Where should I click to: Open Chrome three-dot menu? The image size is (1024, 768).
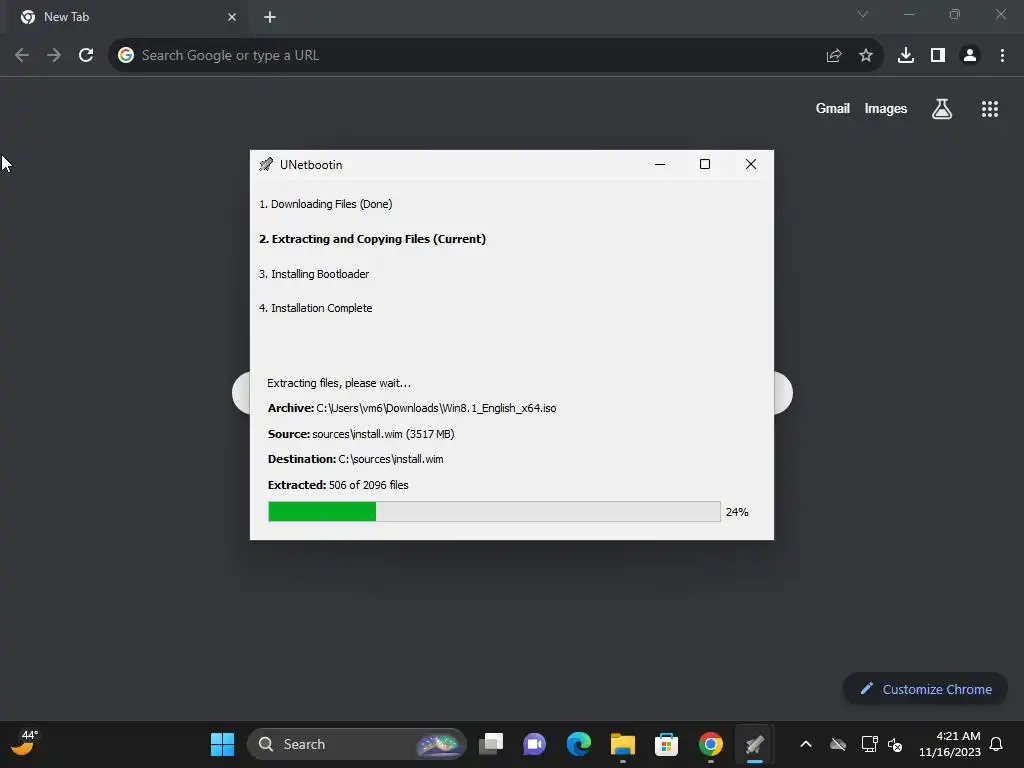pyautogui.click(x=1002, y=56)
